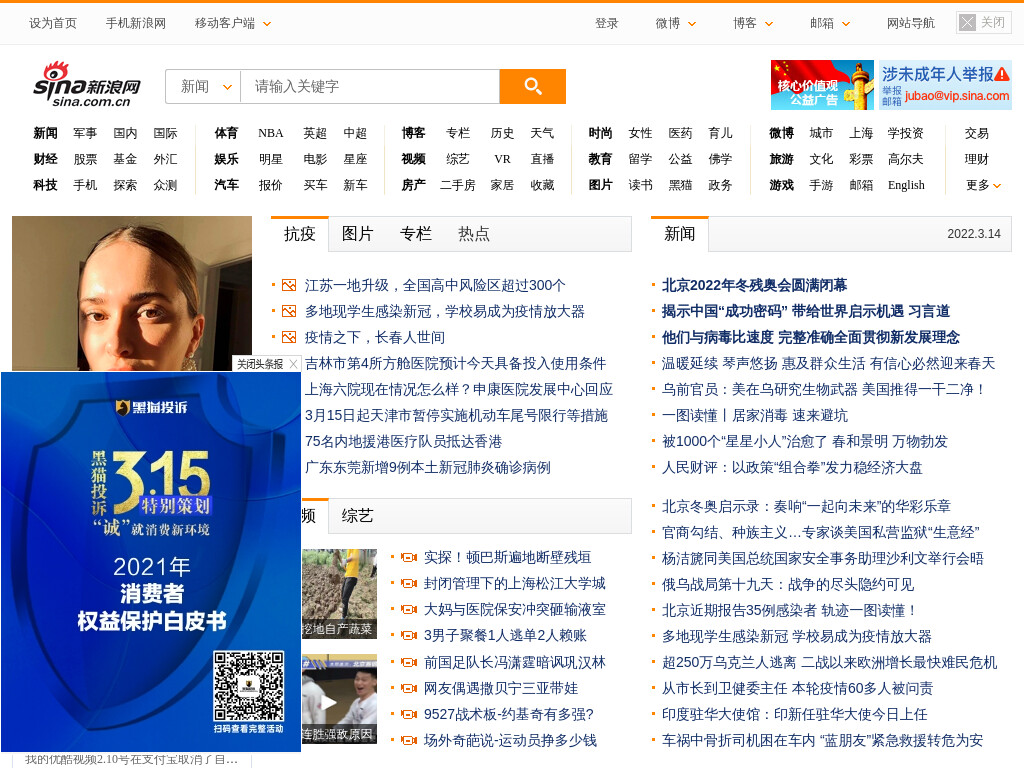Open the VR navigation link
This screenshot has width=1024, height=768.
pos(502,159)
